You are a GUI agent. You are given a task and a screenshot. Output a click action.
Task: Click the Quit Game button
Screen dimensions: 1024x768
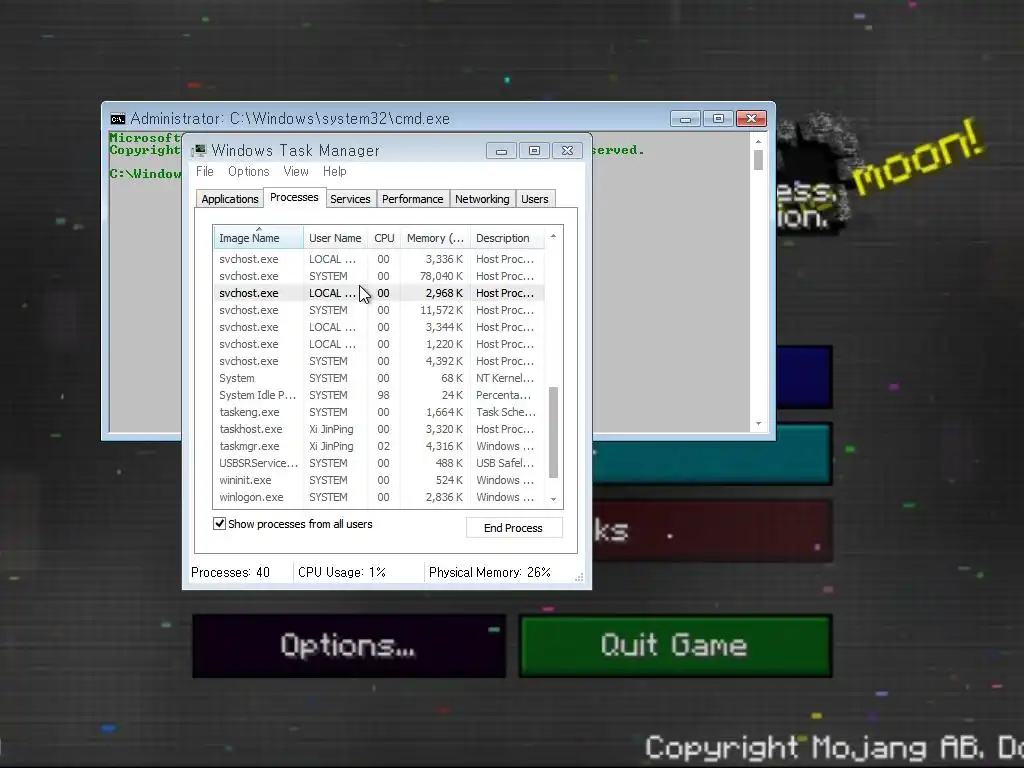pyautogui.click(x=675, y=646)
